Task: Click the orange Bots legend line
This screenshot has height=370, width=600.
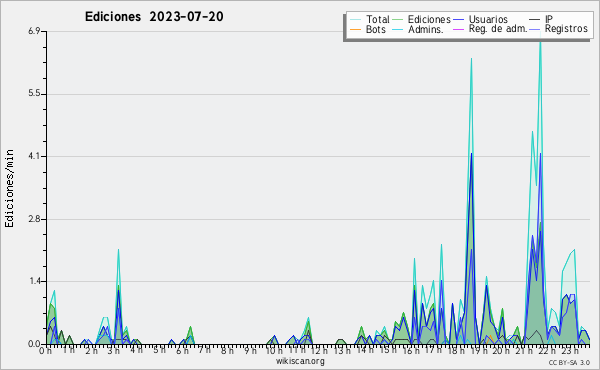Action: [x=355, y=29]
